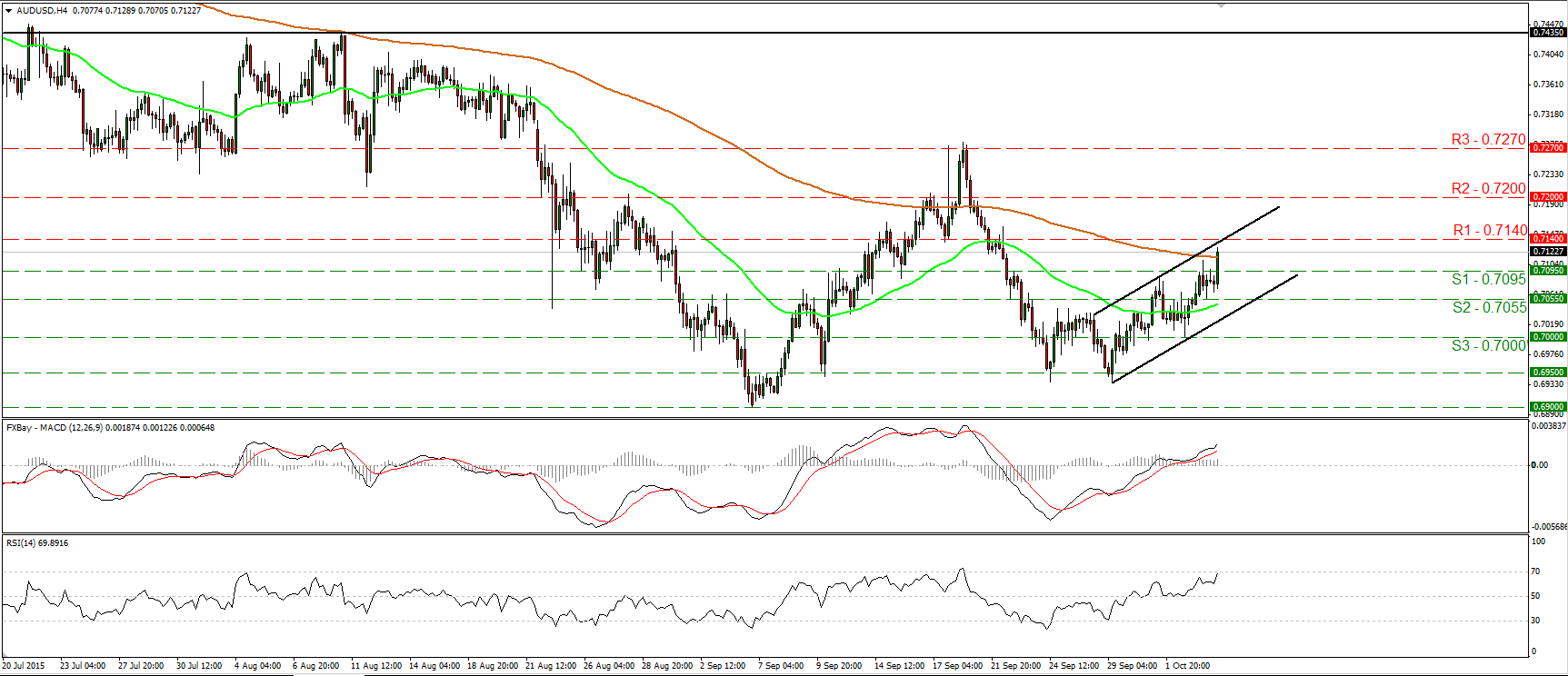Click the S2 - 0.7055 support label
1568x676 pixels.
click(x=1489, y=307)
